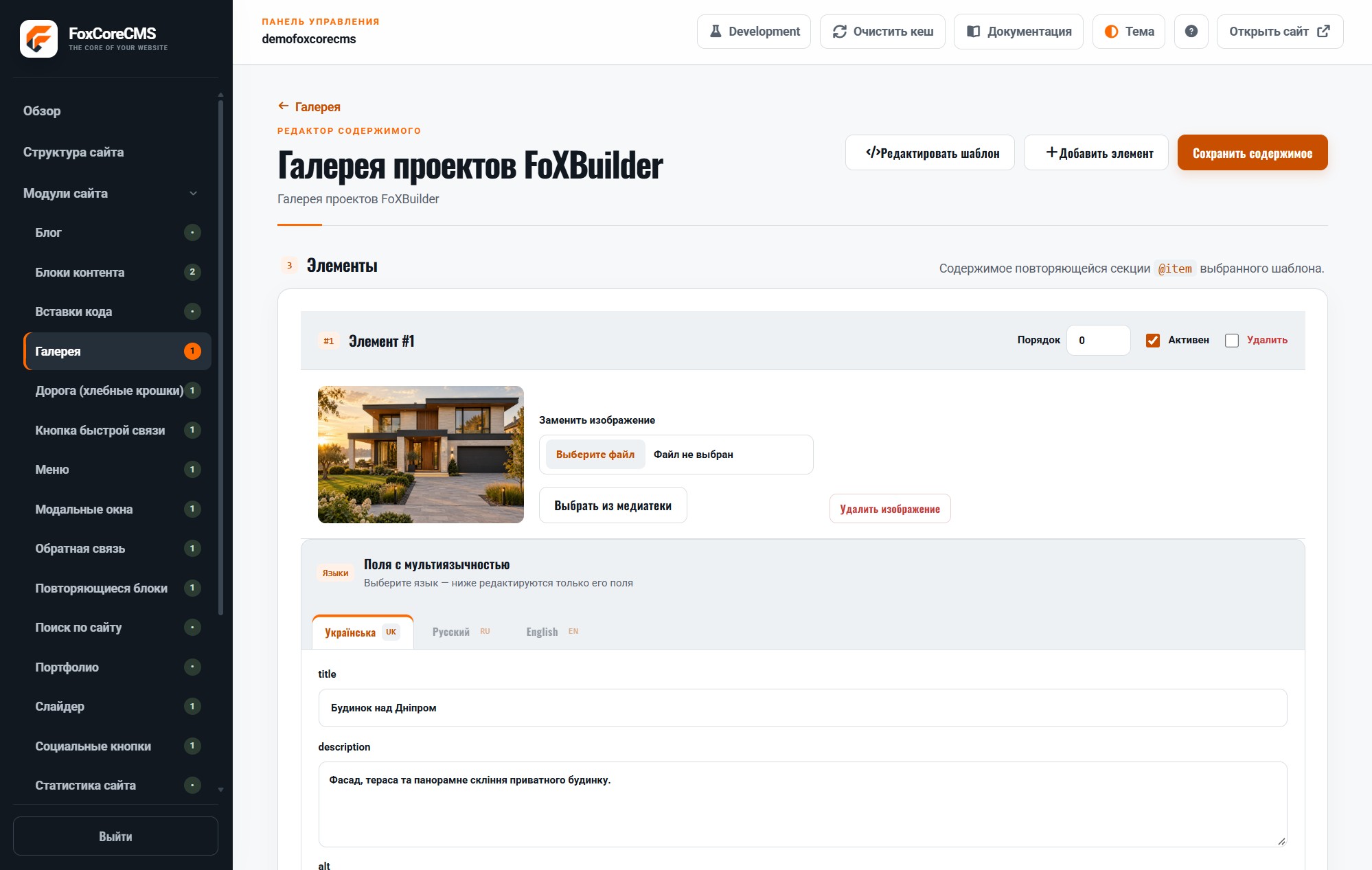Click the #1 element number tag

tap(328, 341)
